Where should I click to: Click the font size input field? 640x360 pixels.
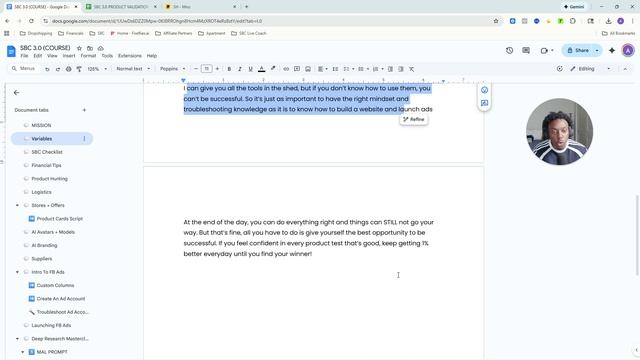pyautogui.click(x=207, y=69)
